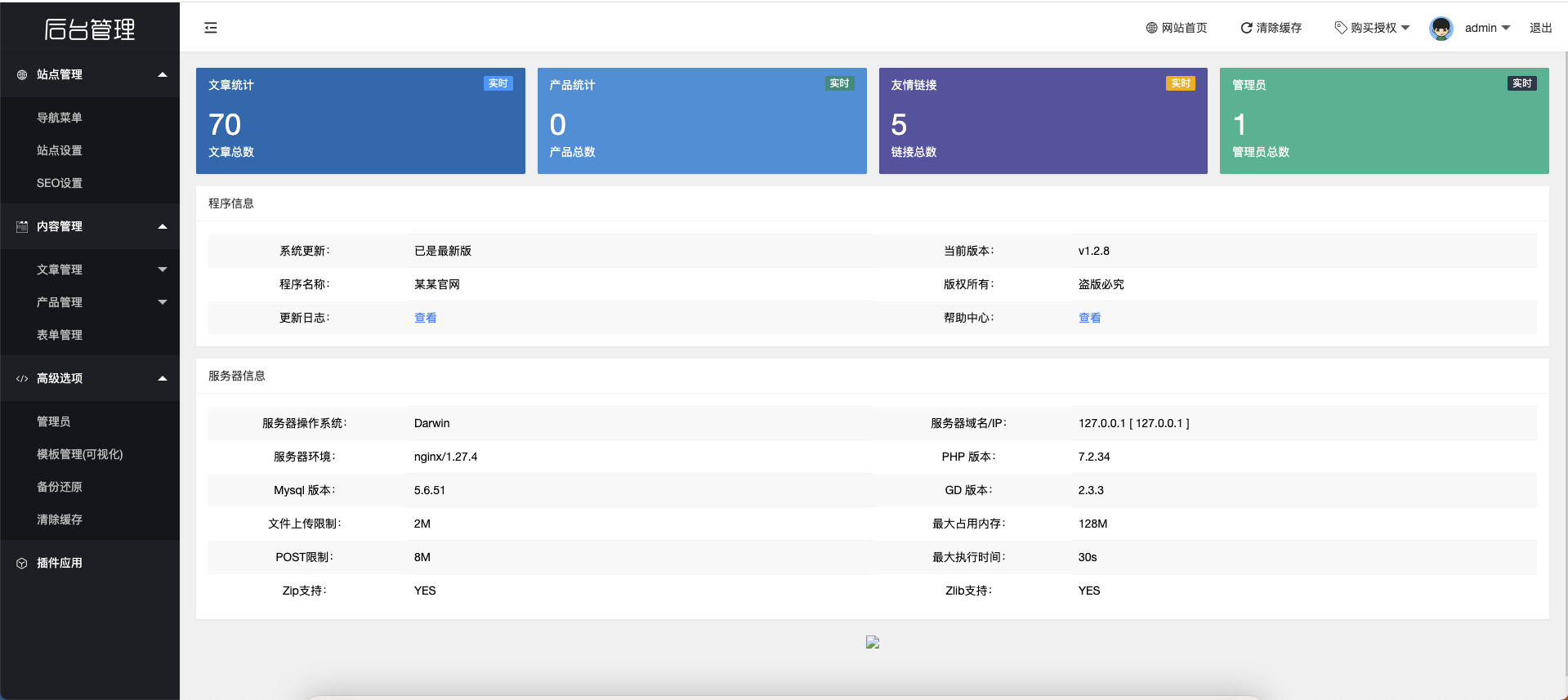The image size is (1568, 700).
Task: Collapse the 站点管理 section arrow
Action: tap(163, 74)
